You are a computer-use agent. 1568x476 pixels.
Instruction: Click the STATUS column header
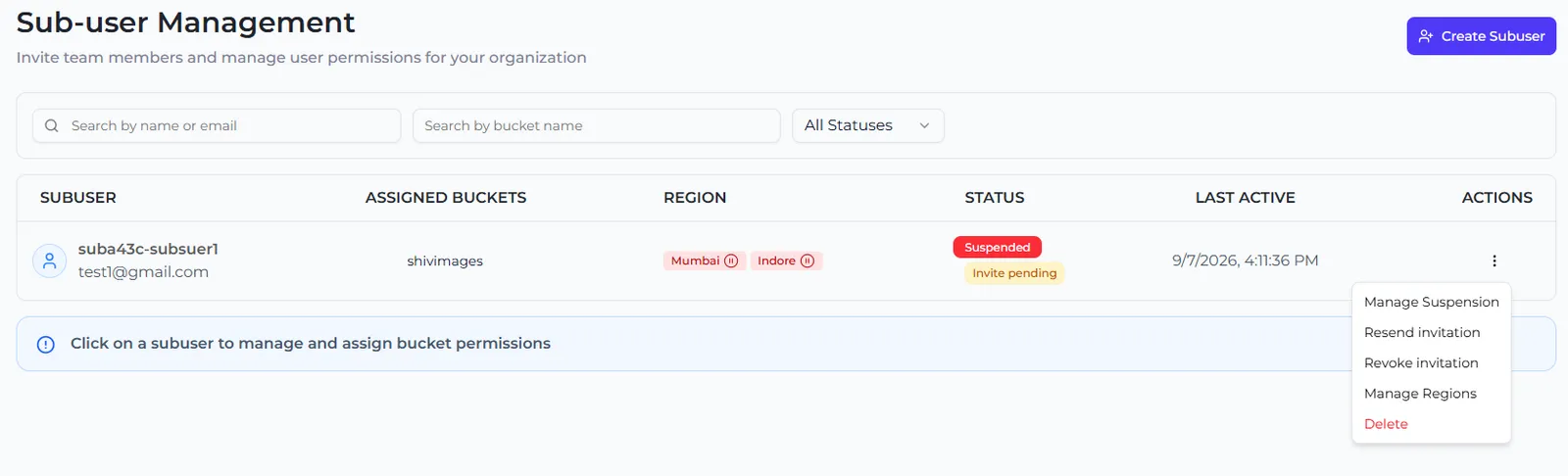click(x=995, y=198)
